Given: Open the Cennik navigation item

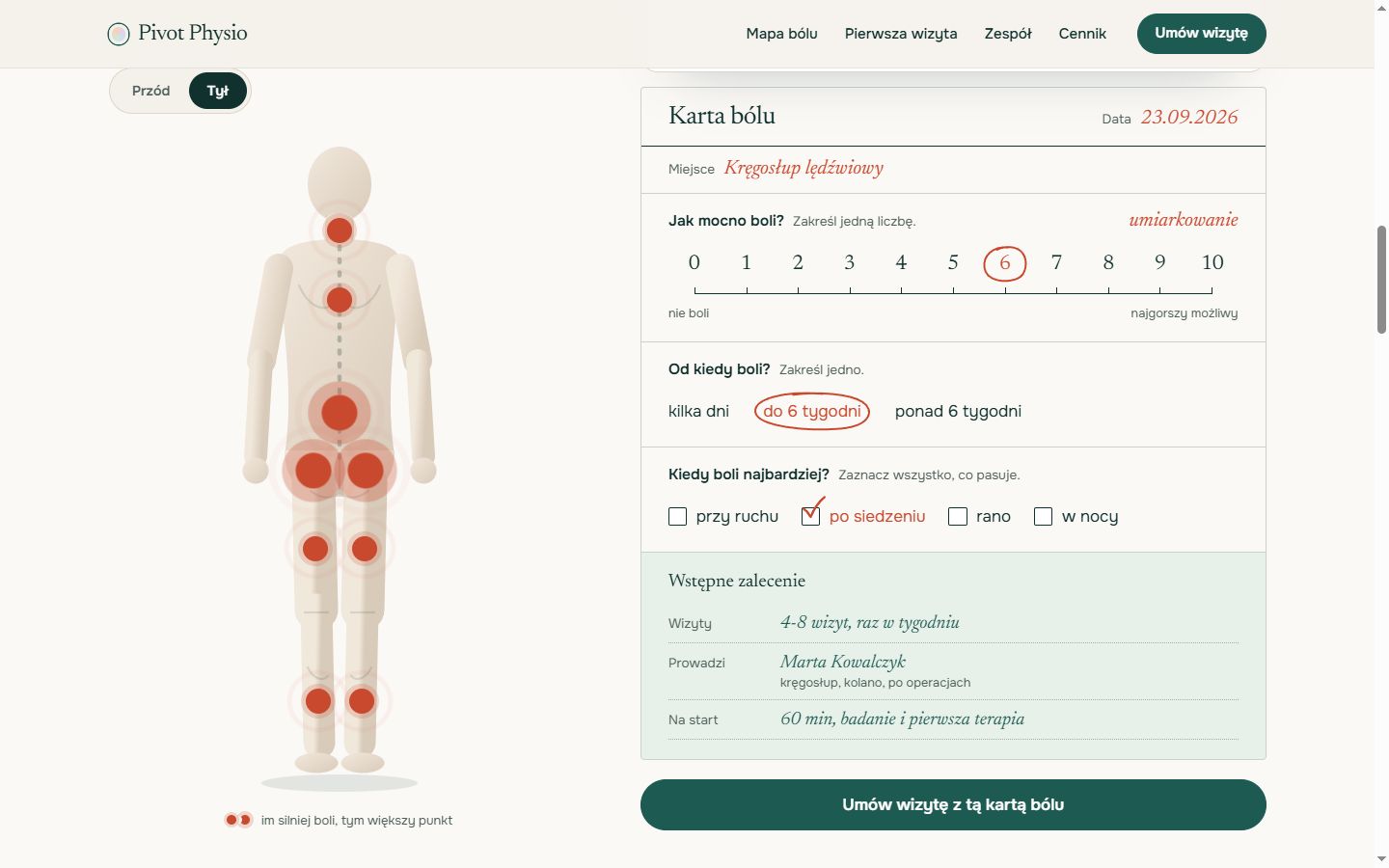Looking at the screenshot, I should pyautogui.click(x=1082, y=34).
